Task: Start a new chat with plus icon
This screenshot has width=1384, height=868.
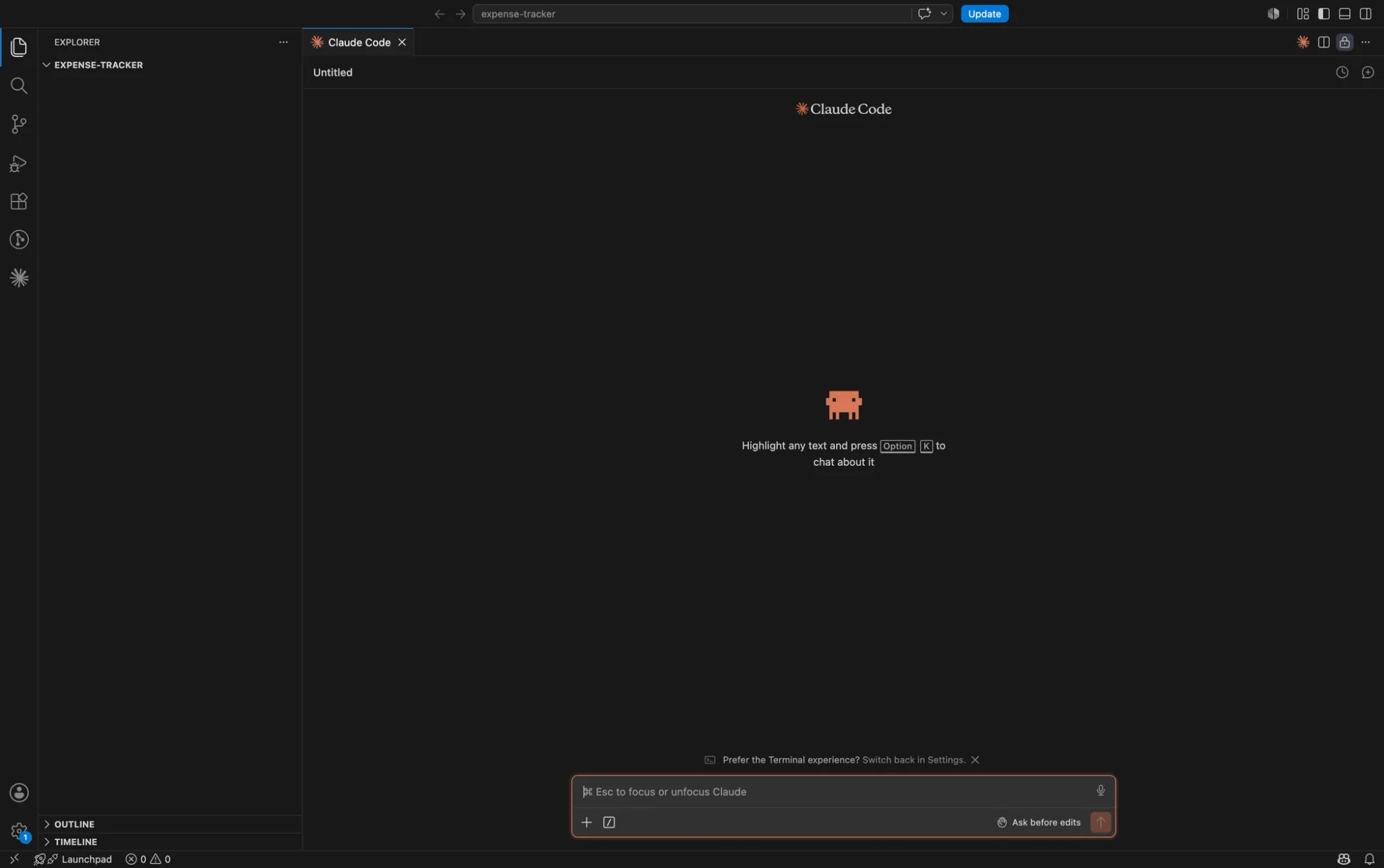Action: coord(1367,72)
